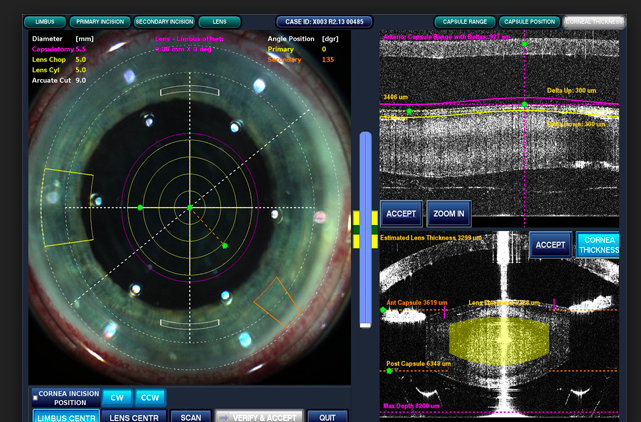The width and height of the screenshot is (641, 422).
Task: Click the green Post Capsule handle dot
Action: [x=390, y=371]
